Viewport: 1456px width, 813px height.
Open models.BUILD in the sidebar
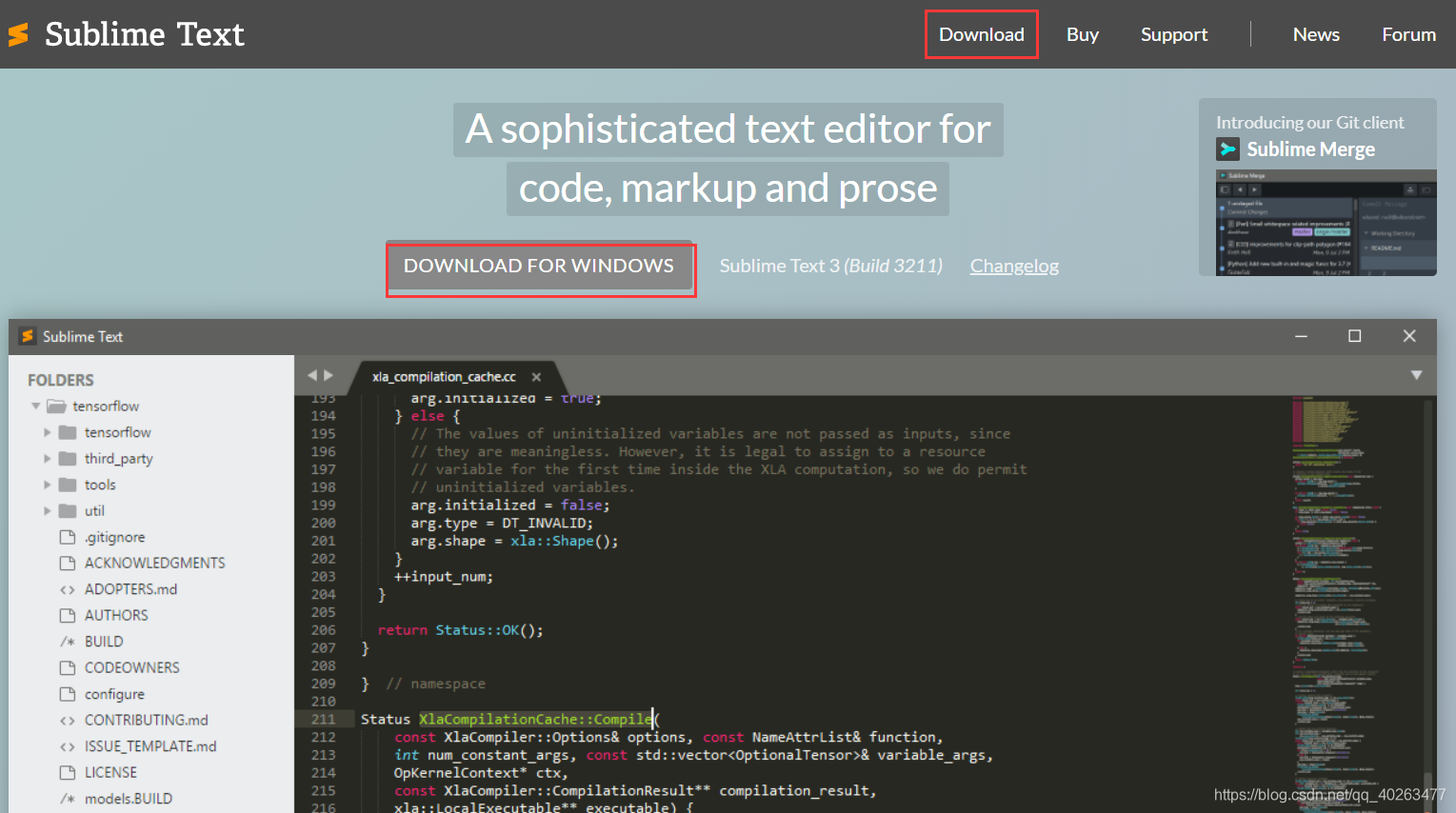(x=129, y=799)
